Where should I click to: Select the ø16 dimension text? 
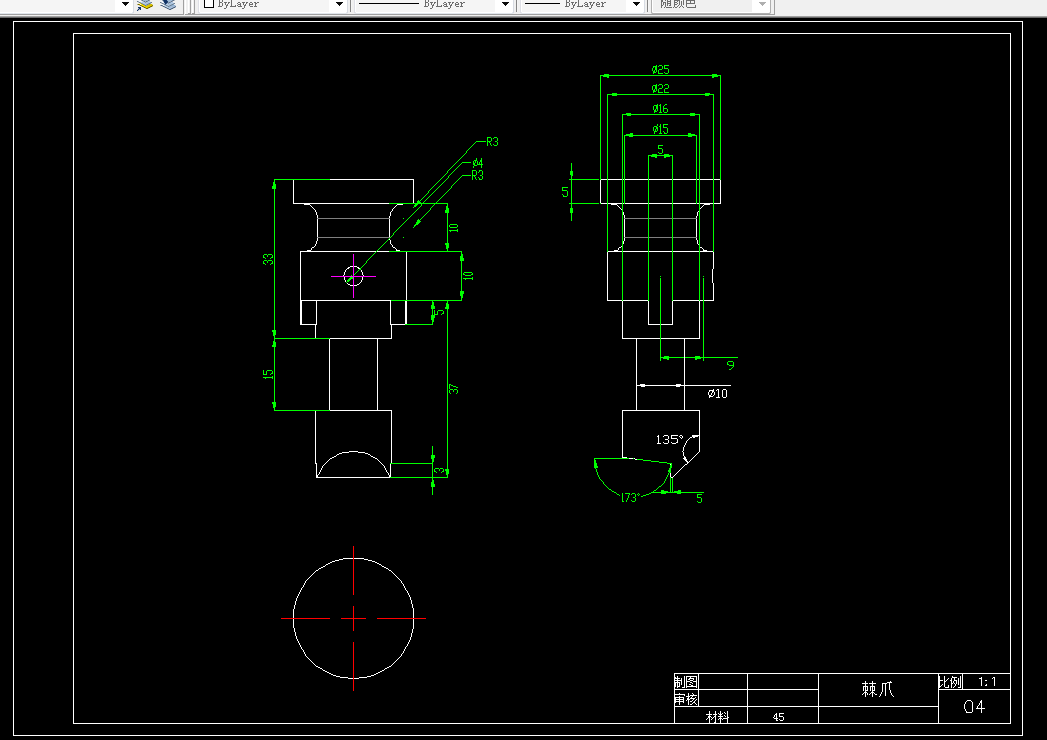click(x=660, y=108)
